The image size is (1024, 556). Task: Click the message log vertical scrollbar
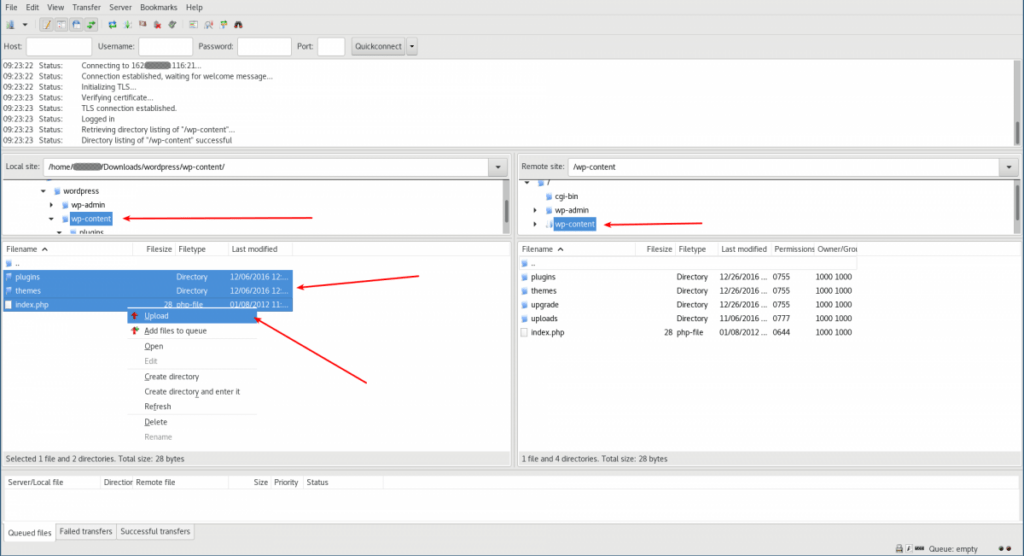click(x=1017, y=103)
